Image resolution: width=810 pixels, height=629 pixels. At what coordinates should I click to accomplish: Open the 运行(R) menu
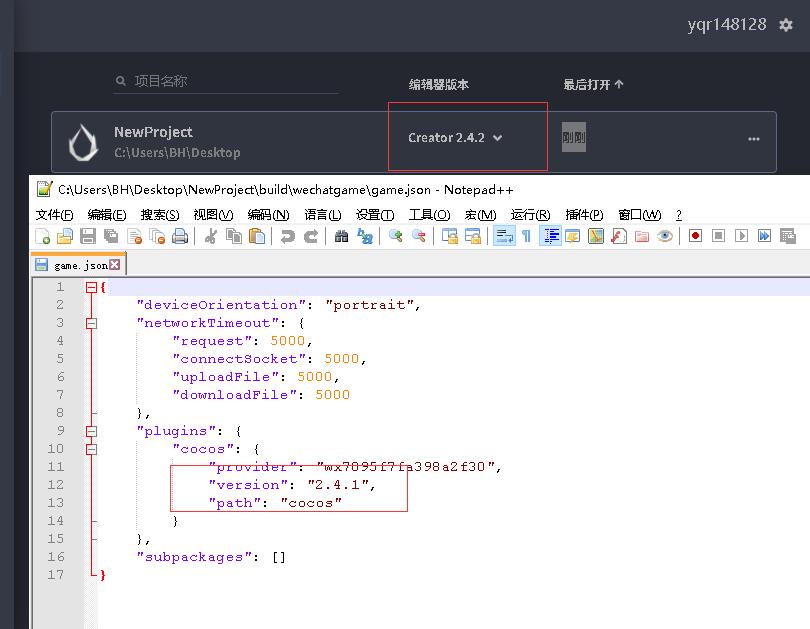[531, 215]
